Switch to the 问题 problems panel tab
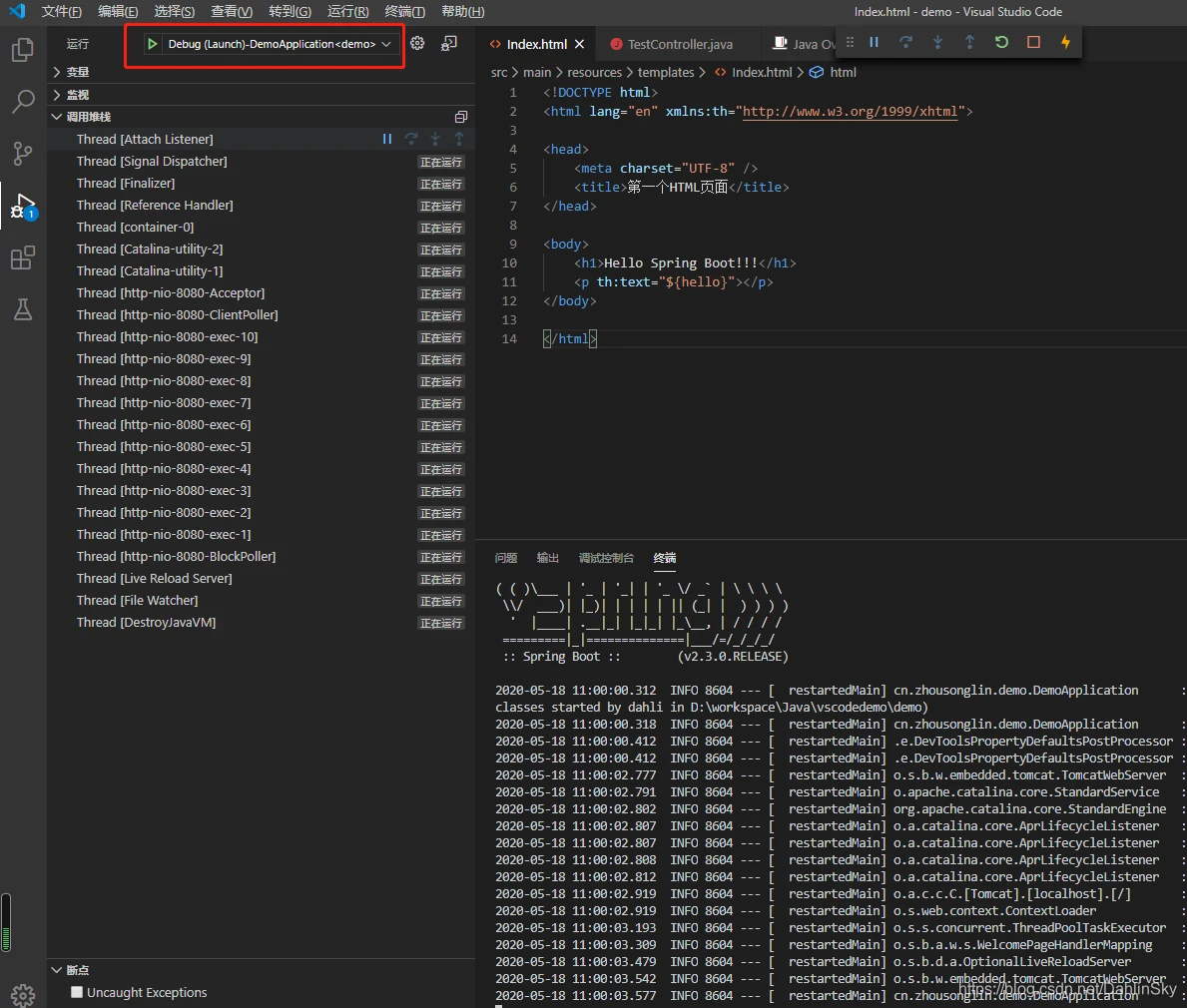1187x1008 pixels. pyautogui.click(x=506, y=558)
